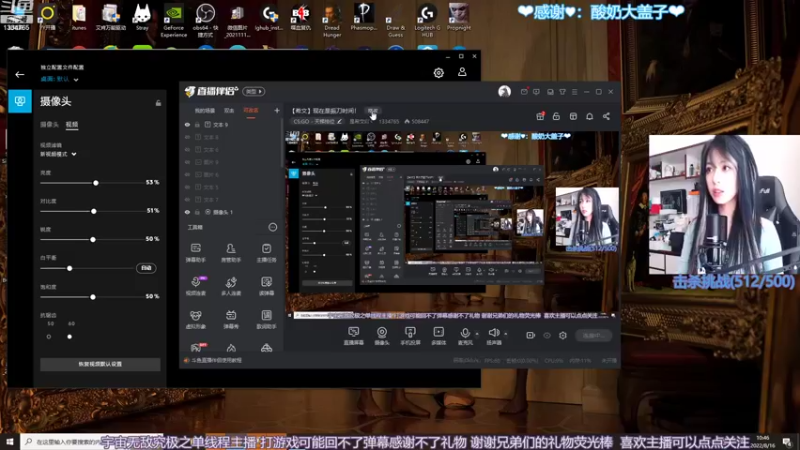Click 恢复视频默认设置 restore defaults button
This screenshot has width=800, height=450.
tap(100, 364)
